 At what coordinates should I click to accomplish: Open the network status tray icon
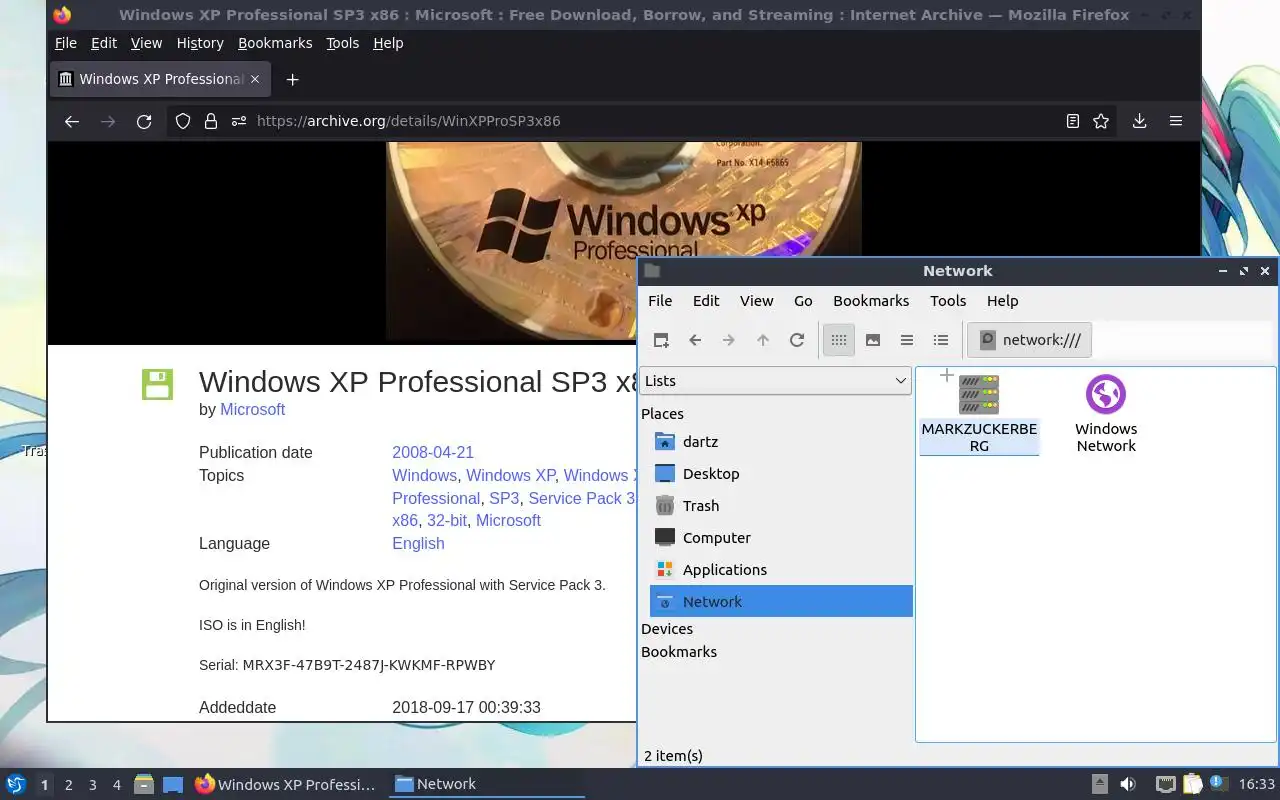[1165, 785]
